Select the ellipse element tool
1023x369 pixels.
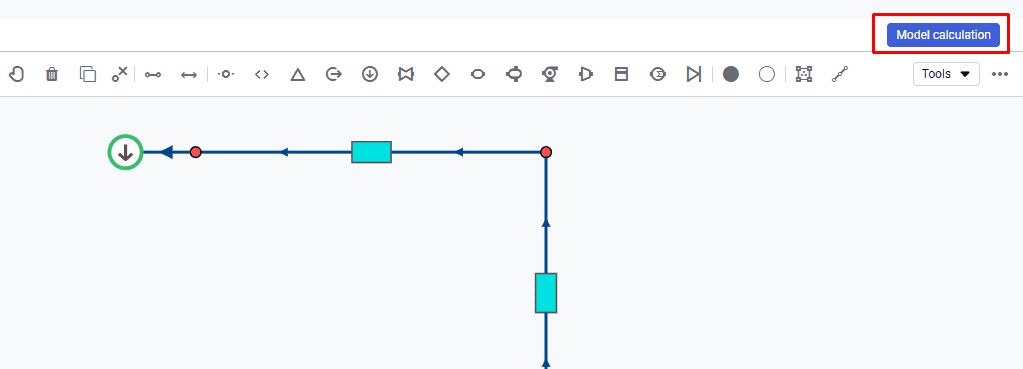click(478, 74)
